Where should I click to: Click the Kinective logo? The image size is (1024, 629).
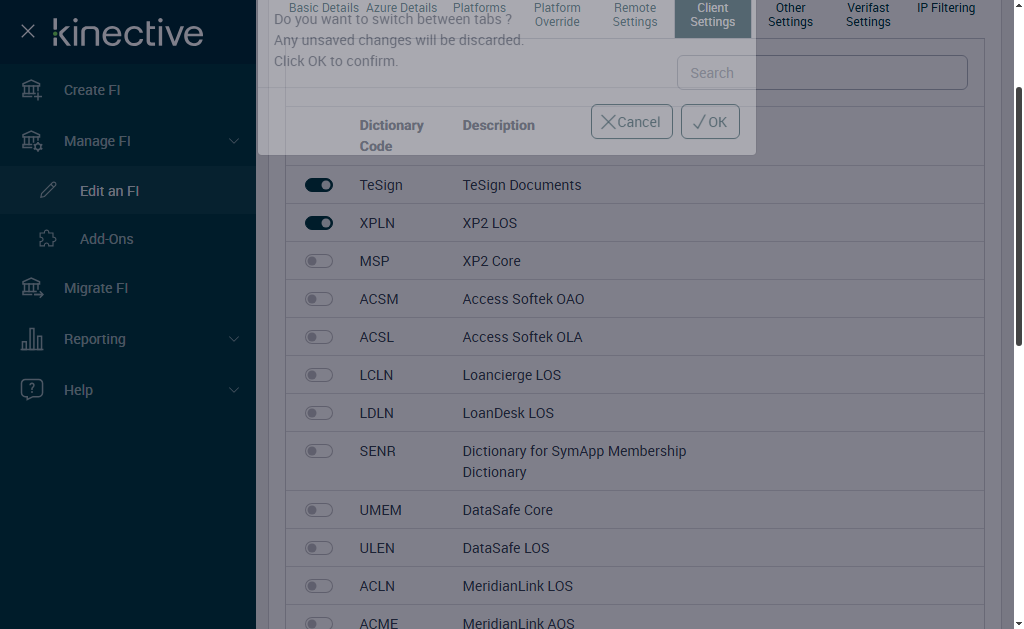pos(128,33)
